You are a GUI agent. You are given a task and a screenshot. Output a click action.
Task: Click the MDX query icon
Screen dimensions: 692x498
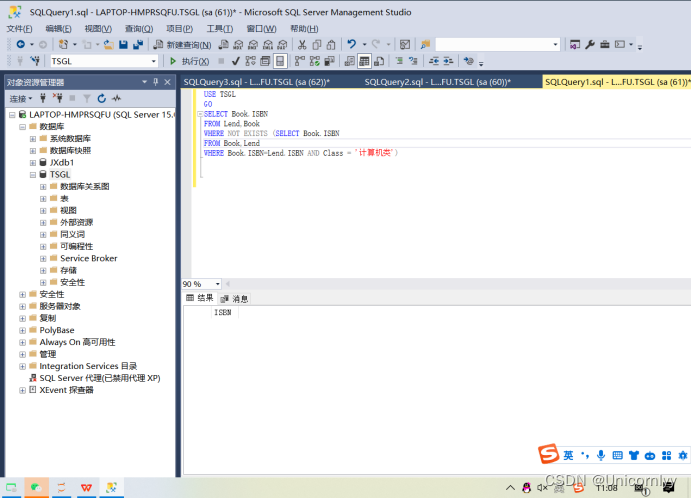pyautogui.click(x=238, y=44)
